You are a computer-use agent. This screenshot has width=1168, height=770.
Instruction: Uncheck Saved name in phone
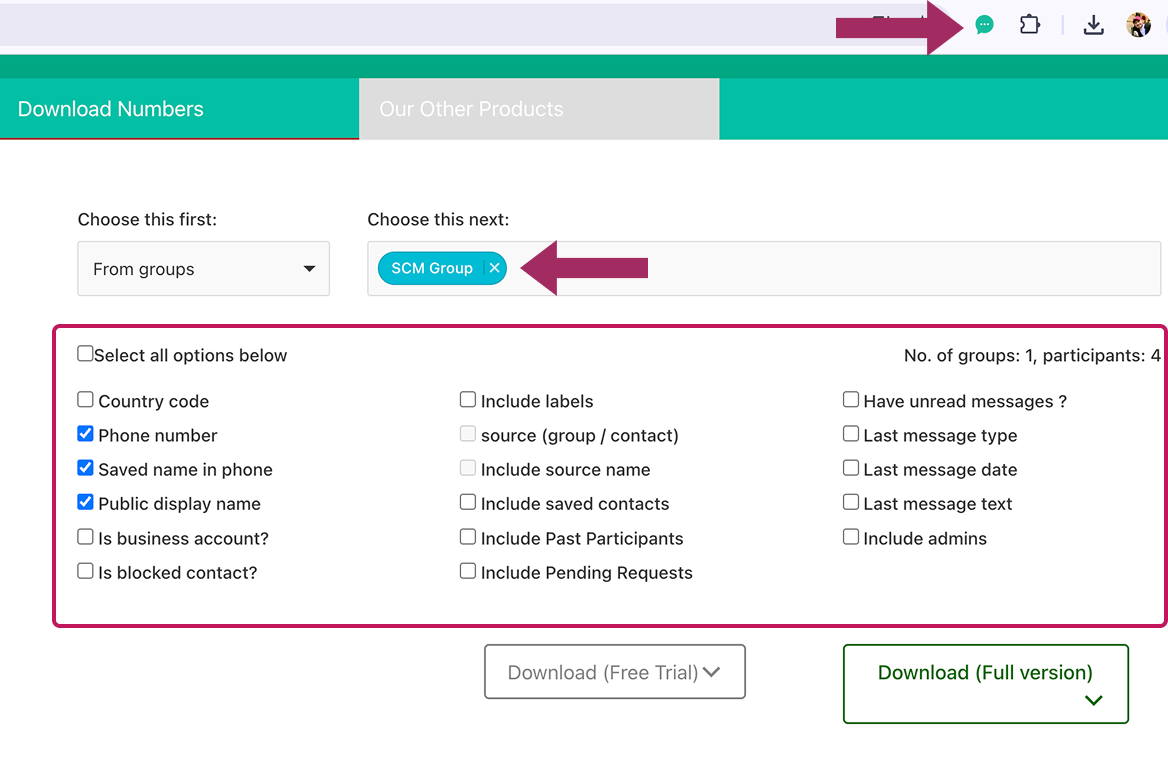tap(85, 468)
